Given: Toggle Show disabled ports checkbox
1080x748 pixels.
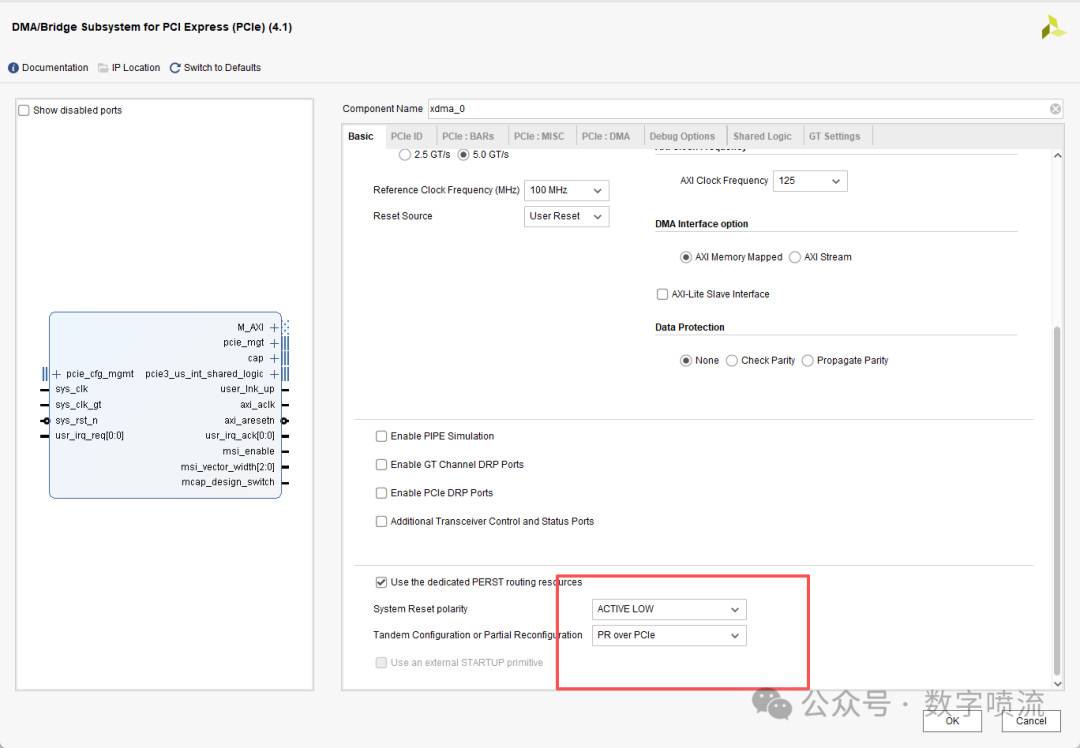Looking at the screenshot, I should [24, 110].
